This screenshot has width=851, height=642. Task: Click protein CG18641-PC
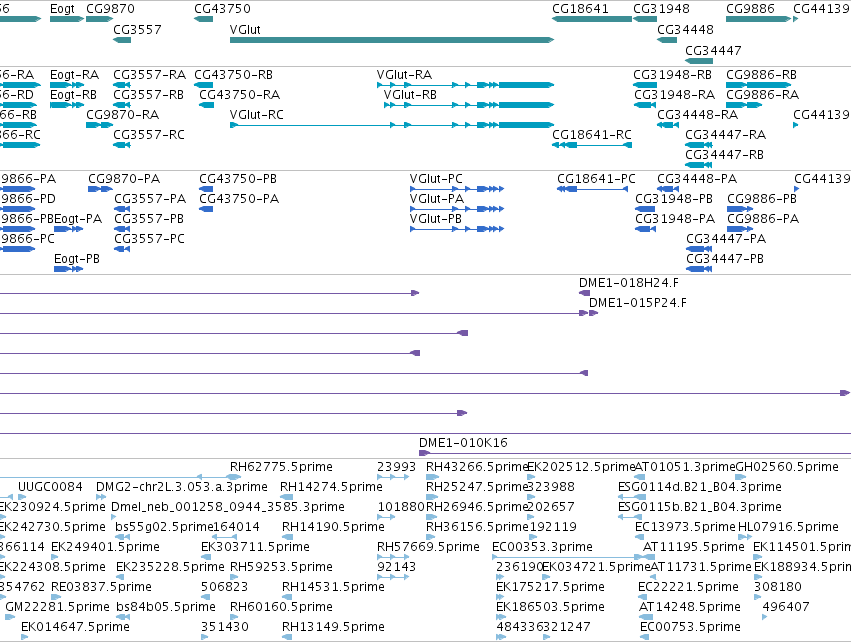(593, 189)
